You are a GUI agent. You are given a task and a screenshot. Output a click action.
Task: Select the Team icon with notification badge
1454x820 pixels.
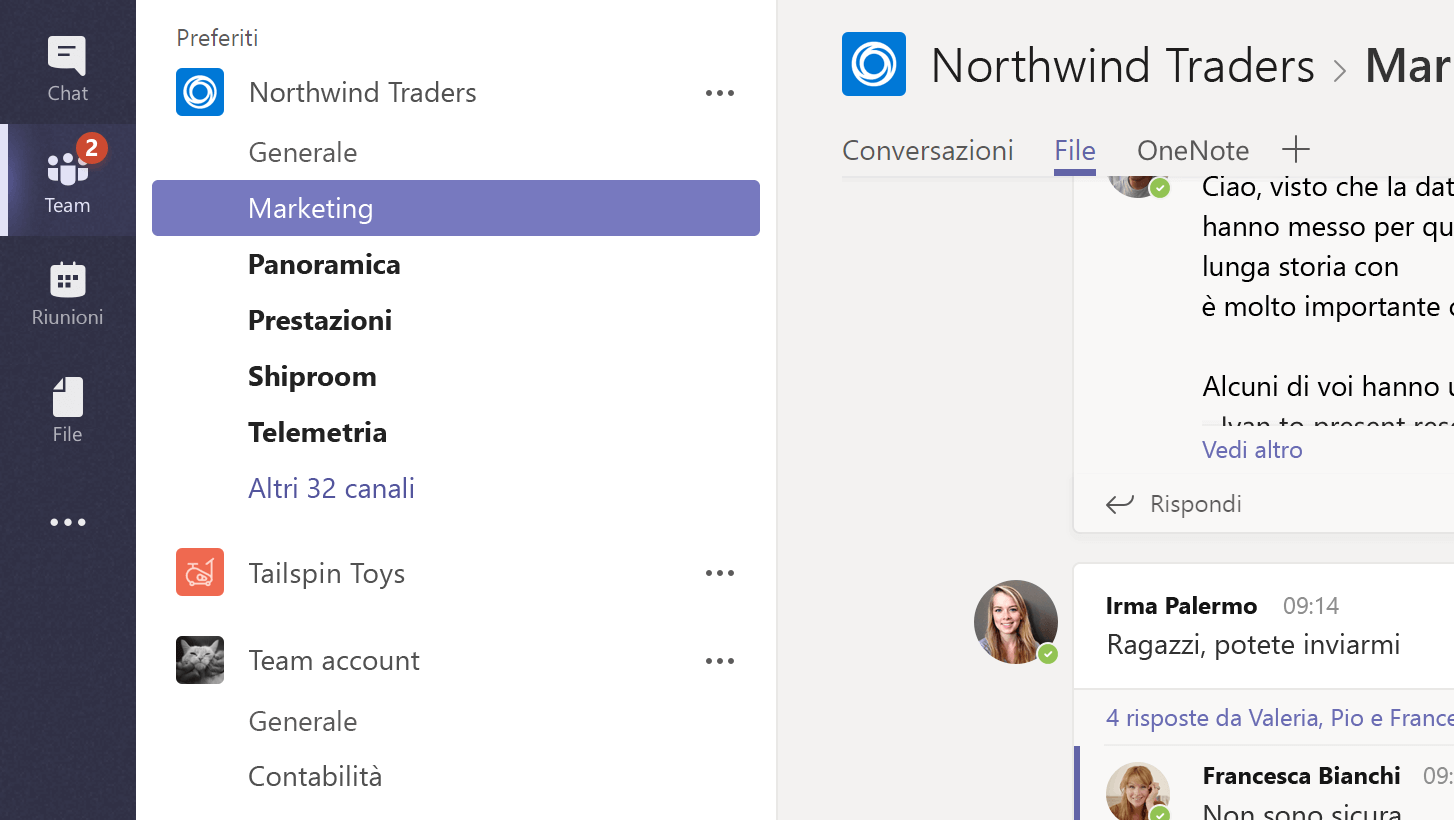[x=67, y=180]
